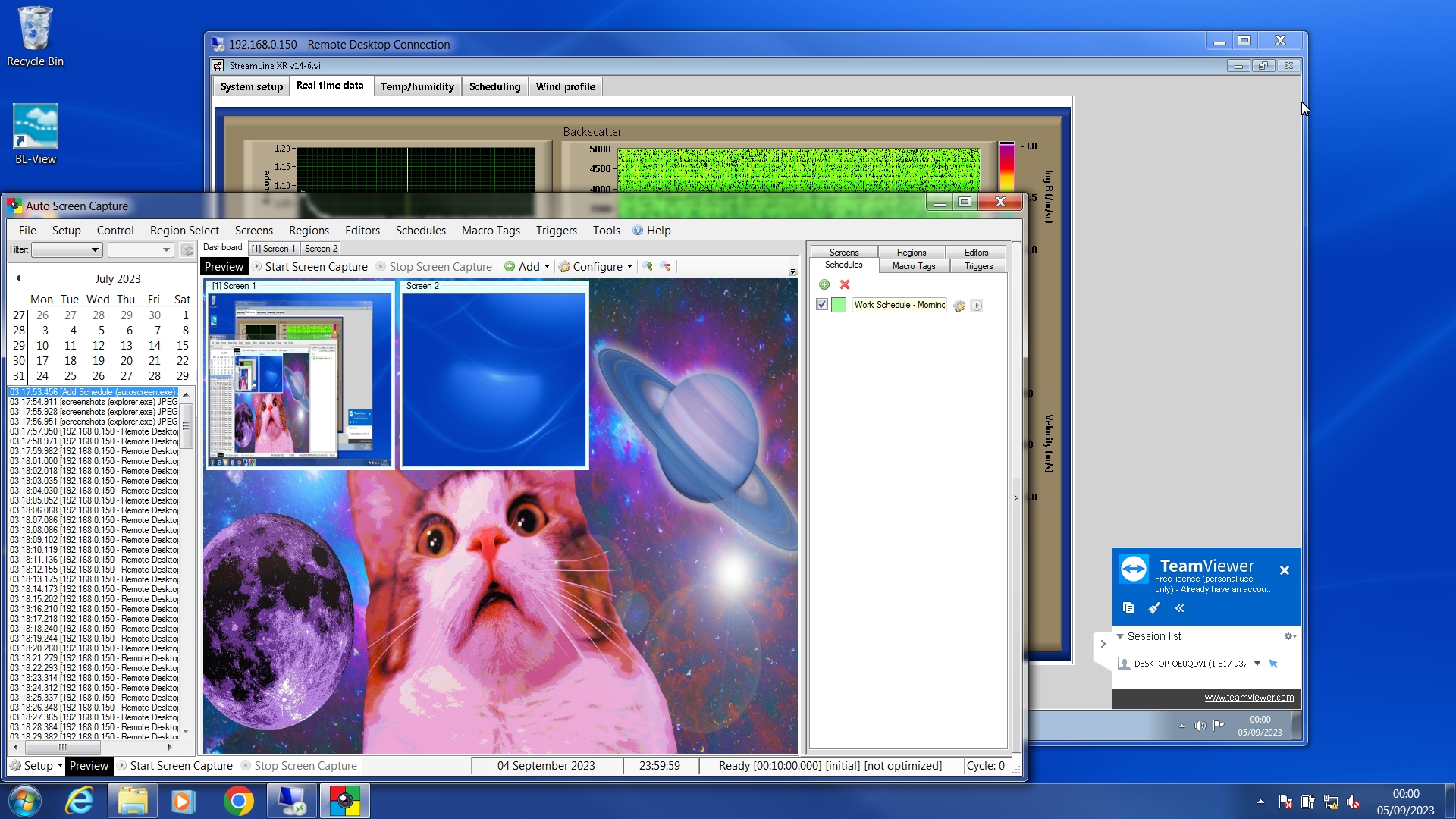This screenshot has height=819, width=1456.
Task: Uncheck the Work Schedule - Morning checkbox
Action: pyautogui.click(x=822, y=305)
